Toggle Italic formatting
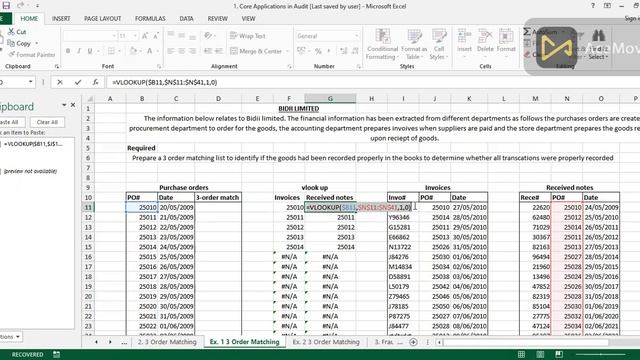Screen dimensions: 640x360 coord(79,51)
